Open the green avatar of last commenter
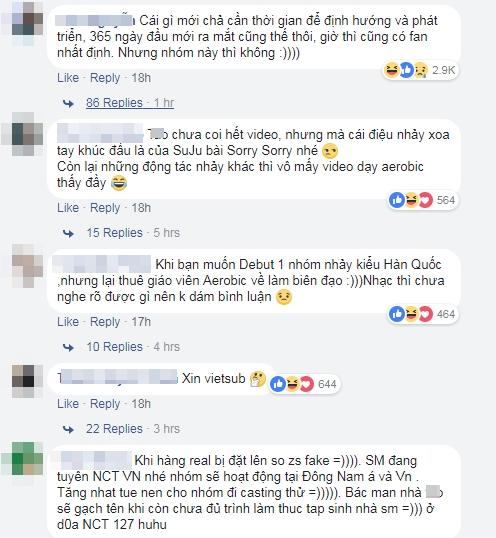This screenshot has height=538, width=496. tap(28, 459)
